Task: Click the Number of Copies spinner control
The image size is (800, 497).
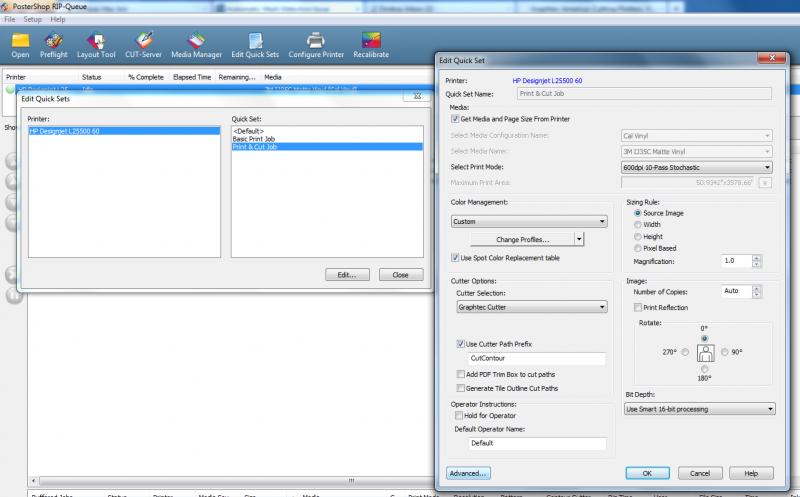Action: (x=757, y=291)
